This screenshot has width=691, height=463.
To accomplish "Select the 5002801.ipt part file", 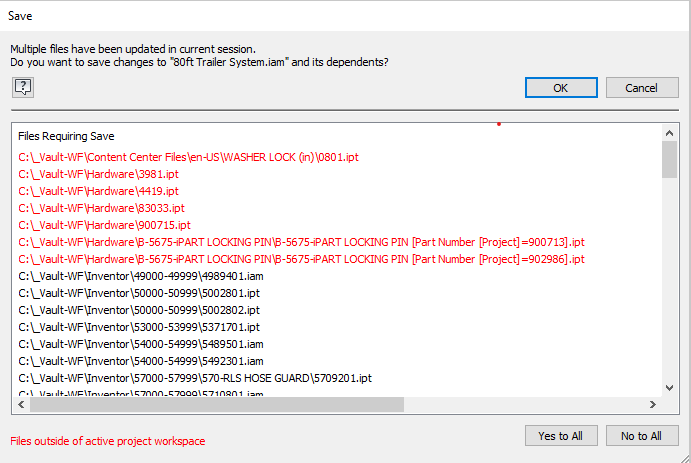I will point(139,292).
